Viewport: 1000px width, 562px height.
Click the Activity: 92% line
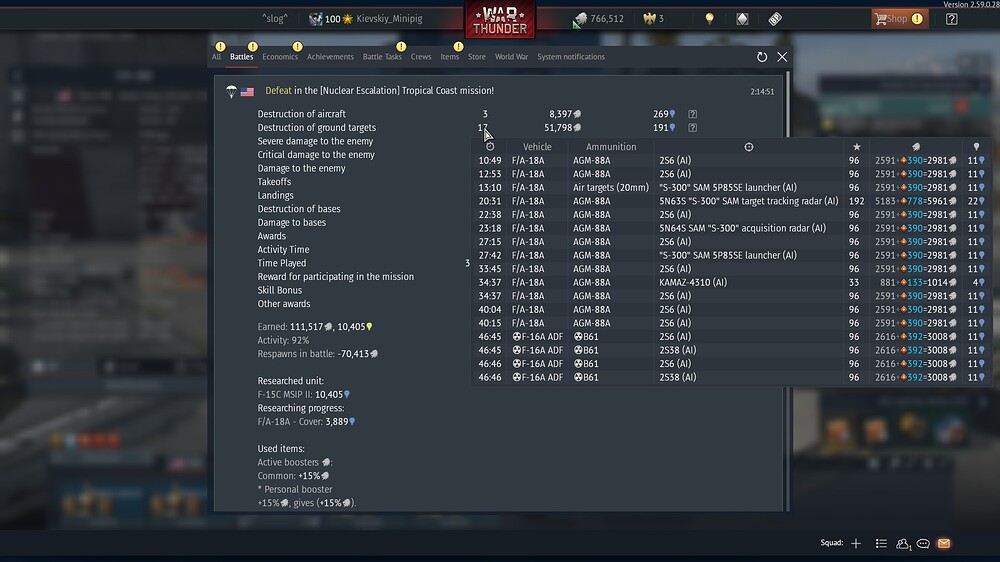point(283,341)
